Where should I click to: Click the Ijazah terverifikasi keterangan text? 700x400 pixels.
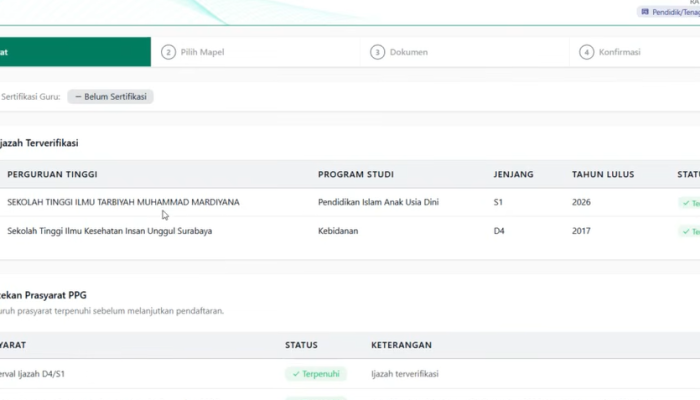(x=404, y=374)
